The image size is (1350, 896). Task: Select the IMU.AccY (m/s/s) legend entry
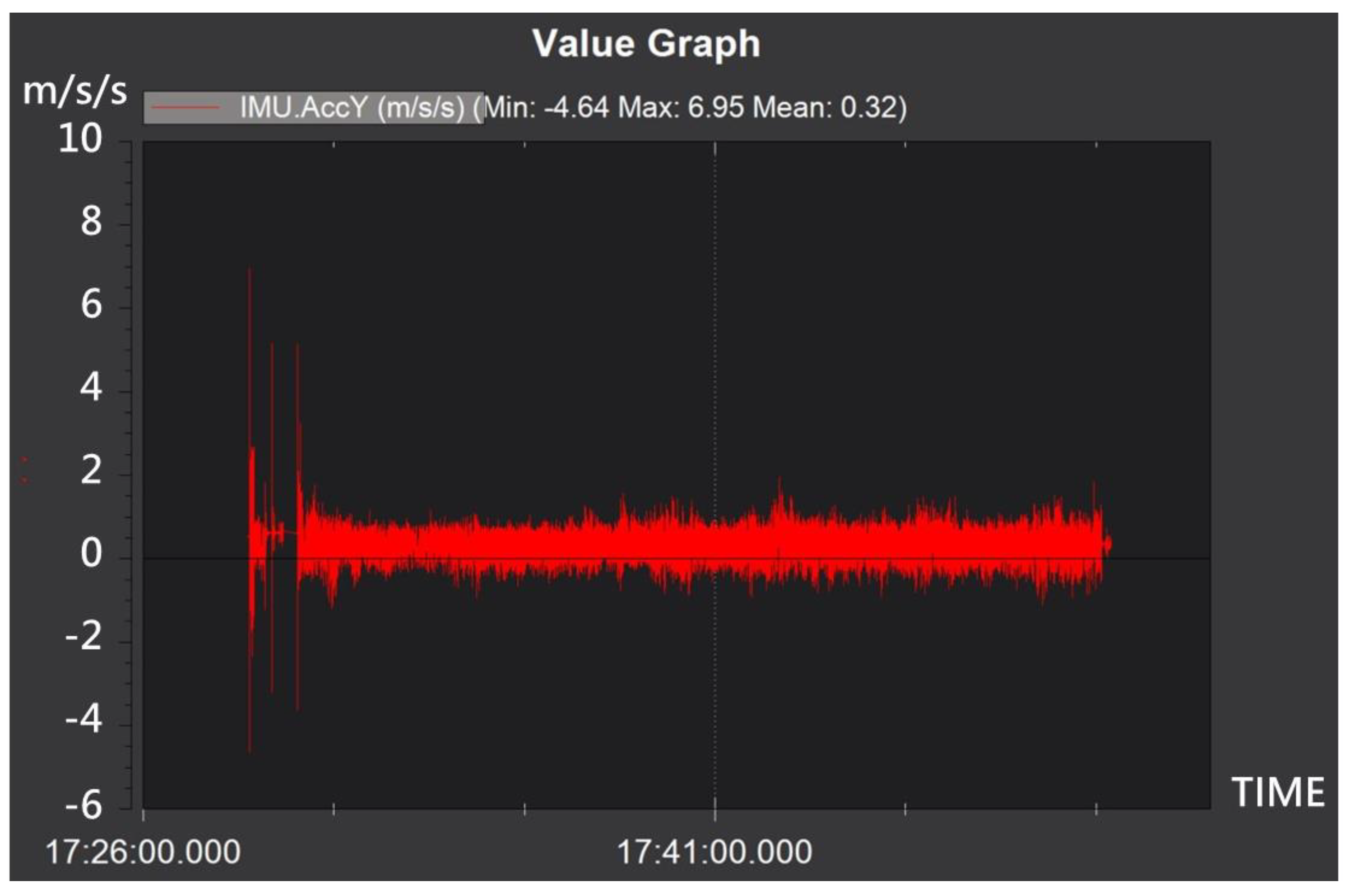click(x=353, y=107)
